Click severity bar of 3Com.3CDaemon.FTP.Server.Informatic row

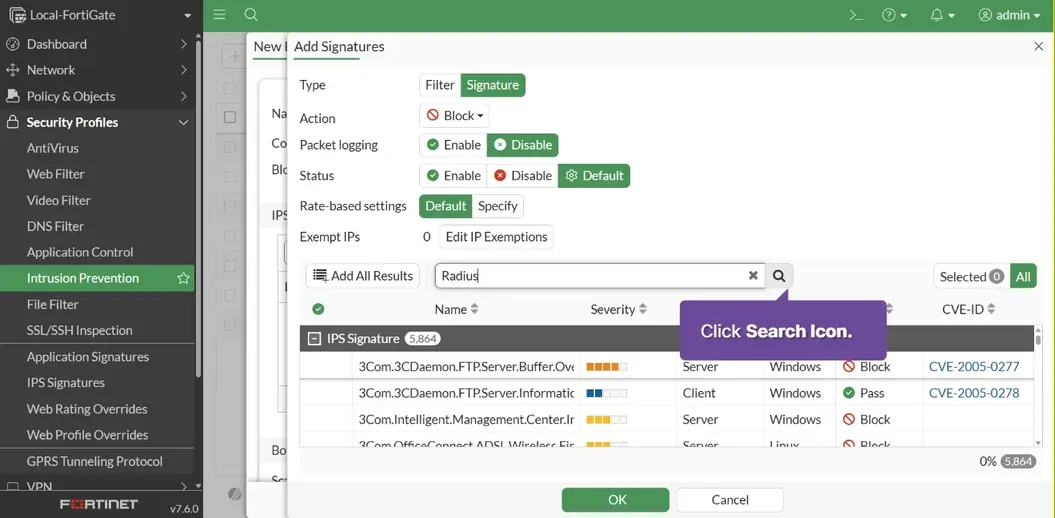click(x=606, y=394)
